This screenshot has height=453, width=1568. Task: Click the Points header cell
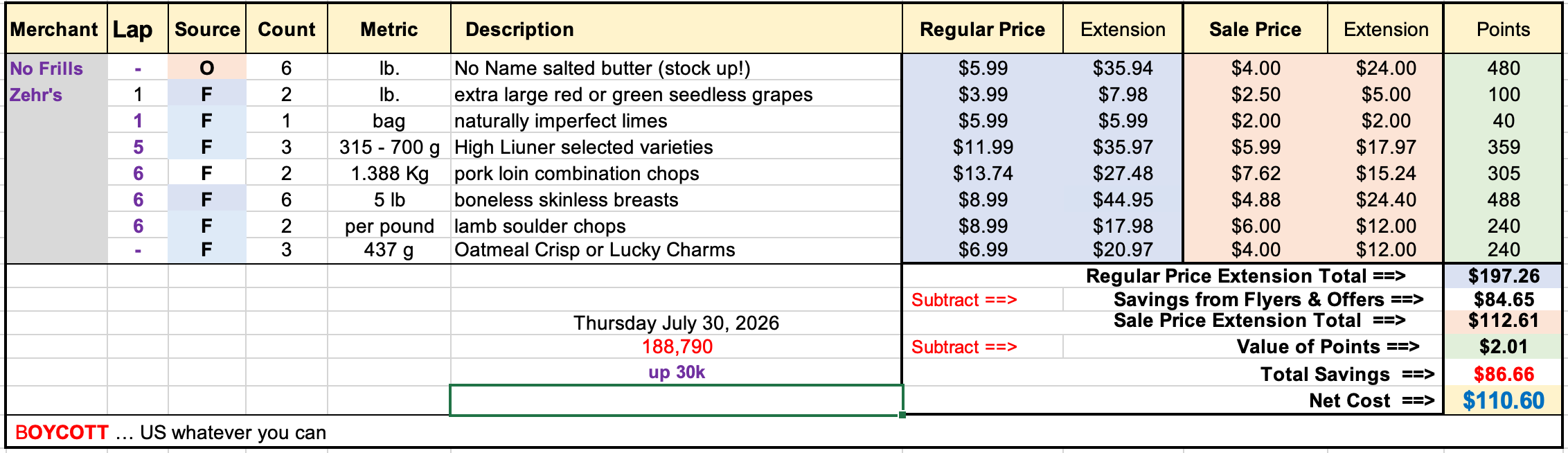pyautogui.click(x=1503, y=29)
